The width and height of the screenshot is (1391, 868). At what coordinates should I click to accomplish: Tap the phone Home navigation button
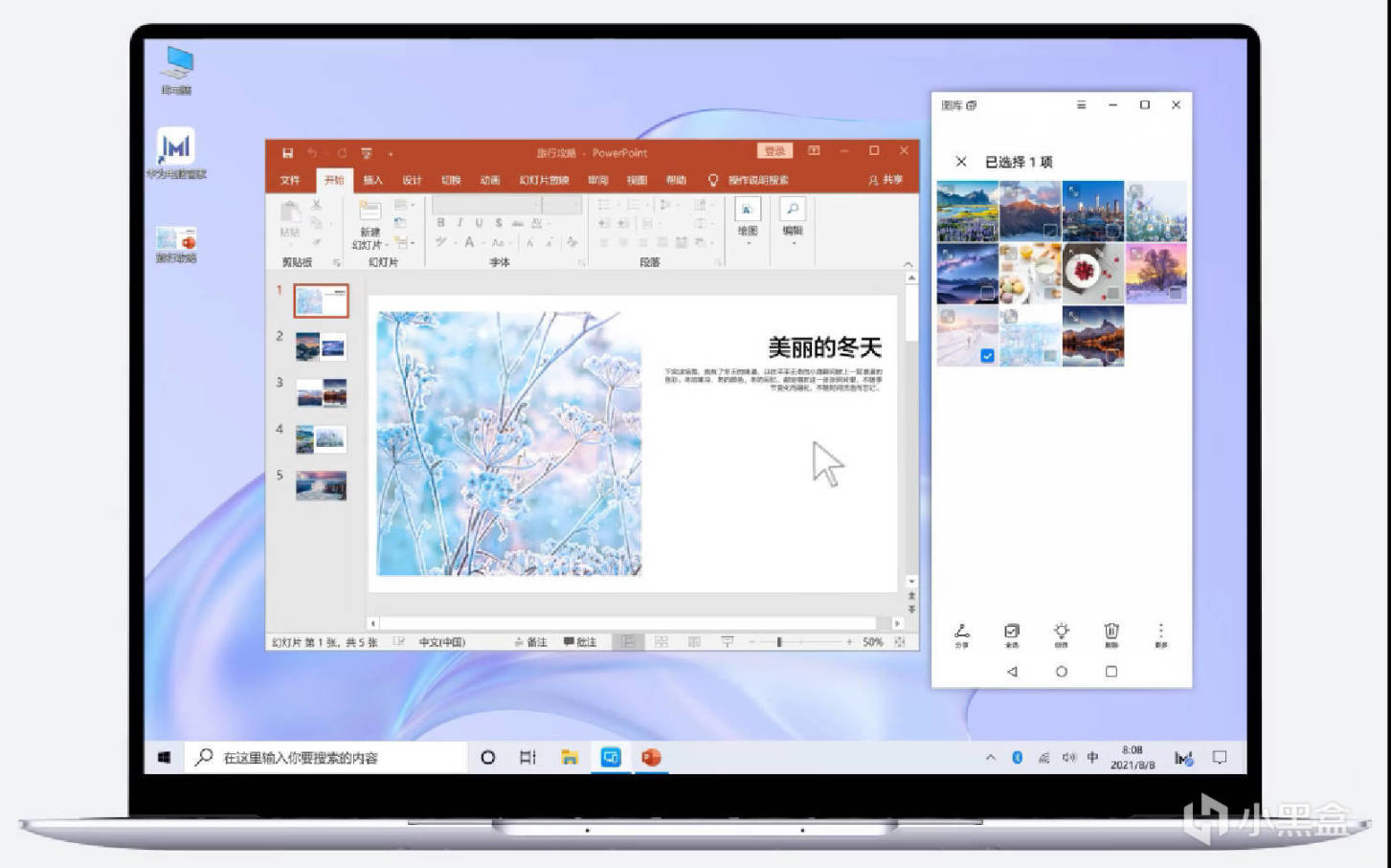pyautogui.click(x=1062, y=672)
